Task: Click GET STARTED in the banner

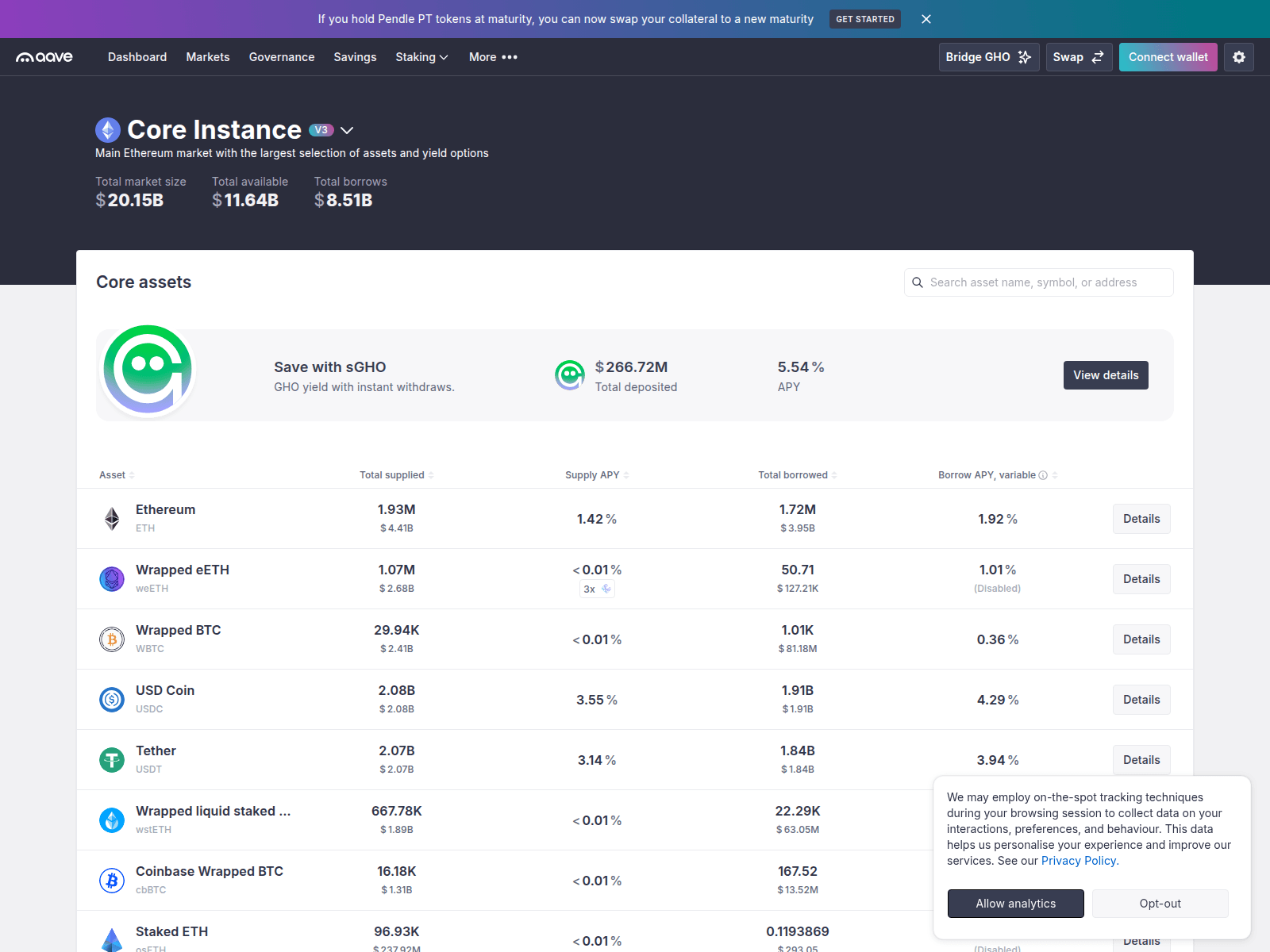Action: click(865, 19)
